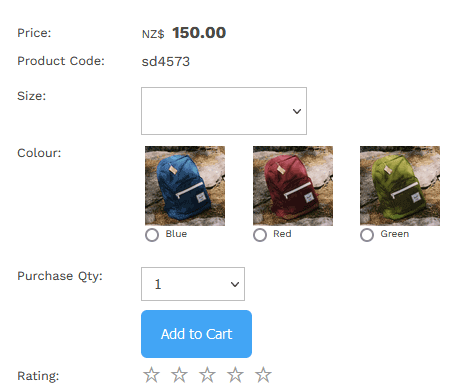Screen dimensions: 456x383
Task: Click the Red colour label text
Action: point(282,234)
